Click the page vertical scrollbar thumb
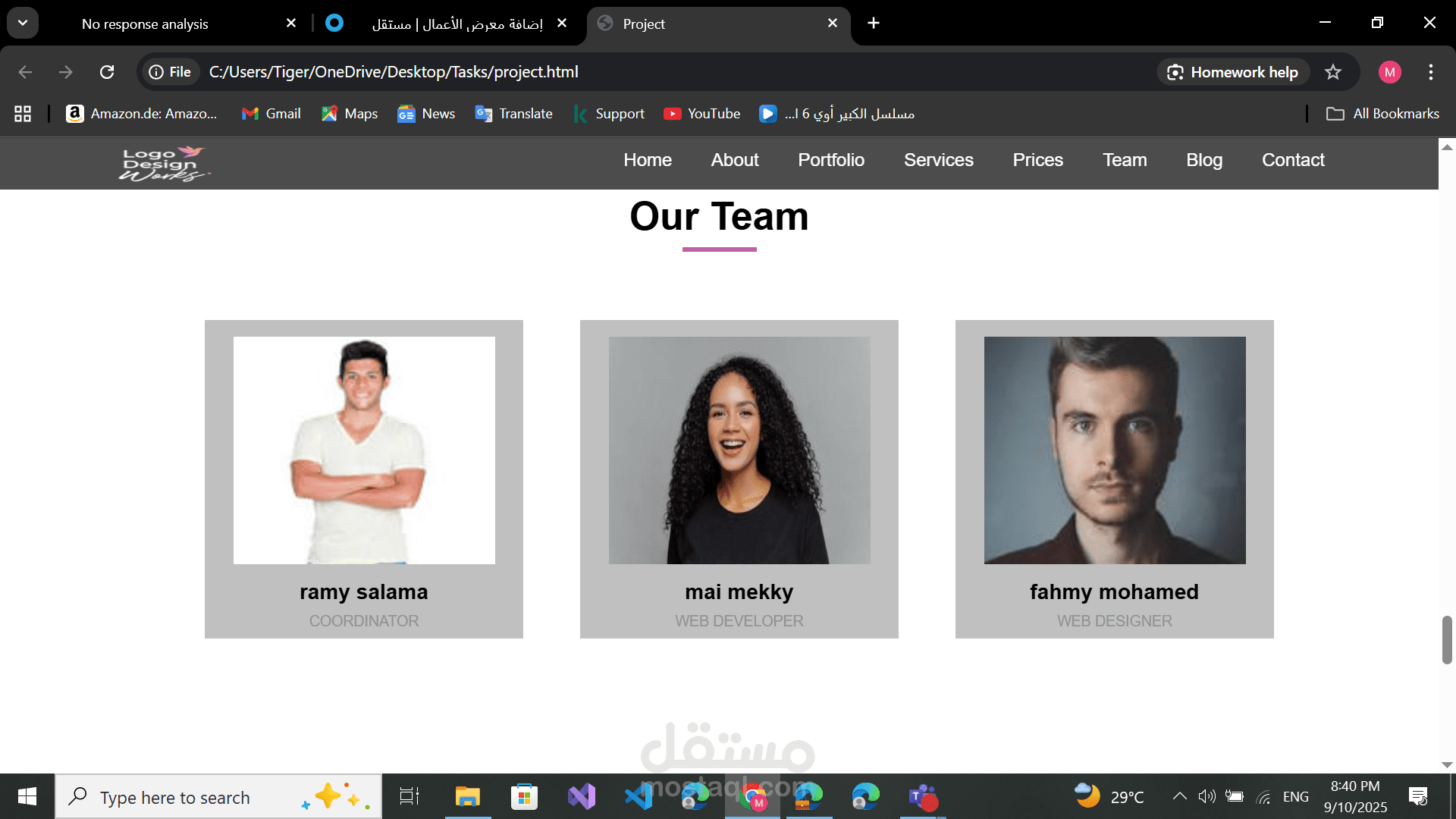The height and width of the screenshot is (819, 1456). pyautogui.click(x=1447, y=640)
